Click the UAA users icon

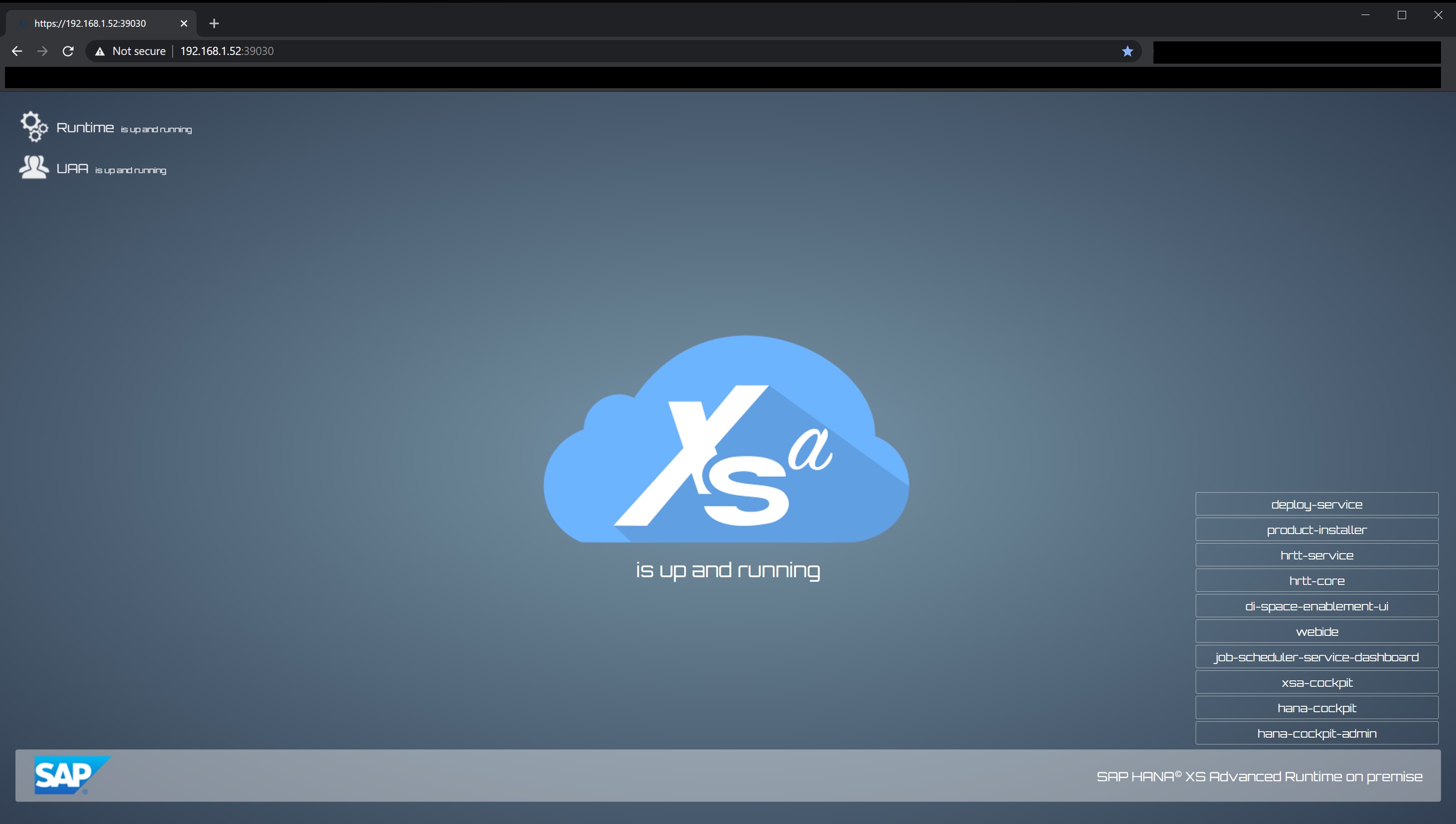click(34, 168)
